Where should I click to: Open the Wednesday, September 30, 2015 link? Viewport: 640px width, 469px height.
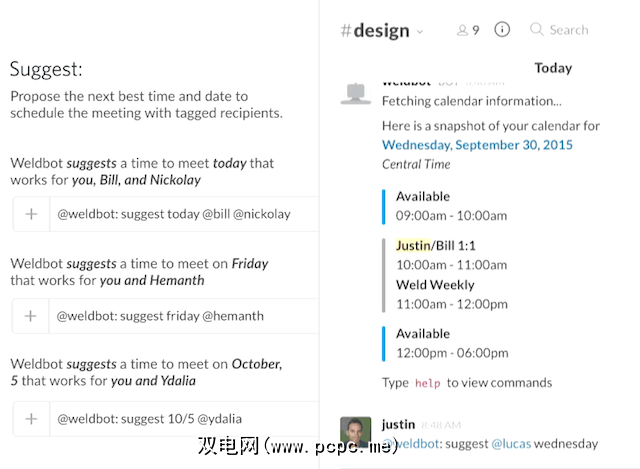(x=477, y=145)
